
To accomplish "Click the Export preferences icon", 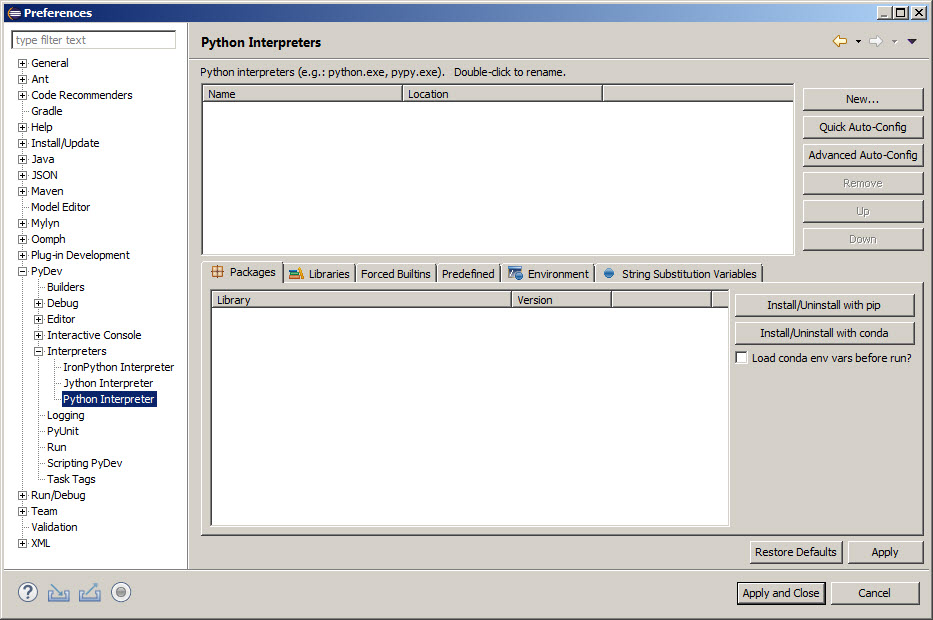I will click(90, 592).
